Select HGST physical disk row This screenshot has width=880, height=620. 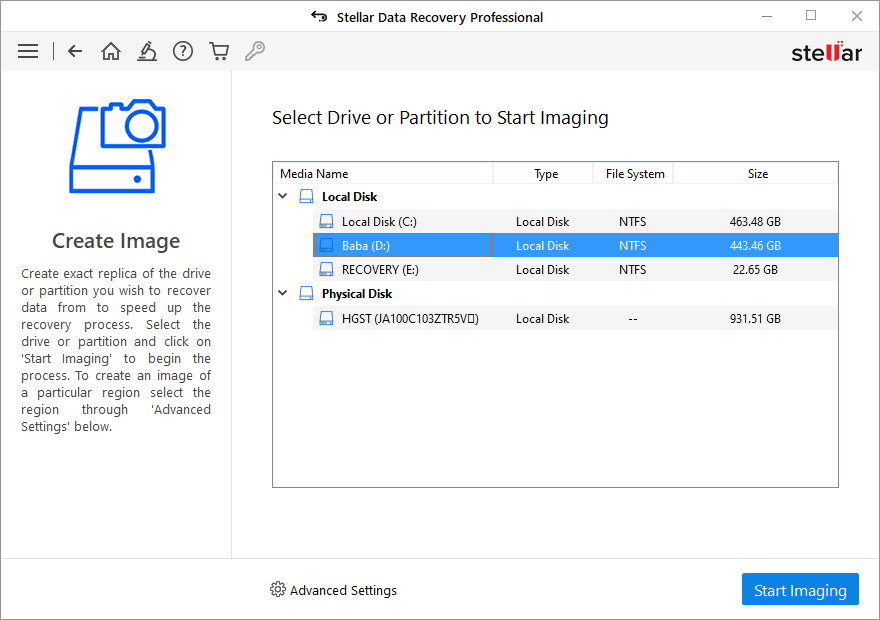[575, 319]
